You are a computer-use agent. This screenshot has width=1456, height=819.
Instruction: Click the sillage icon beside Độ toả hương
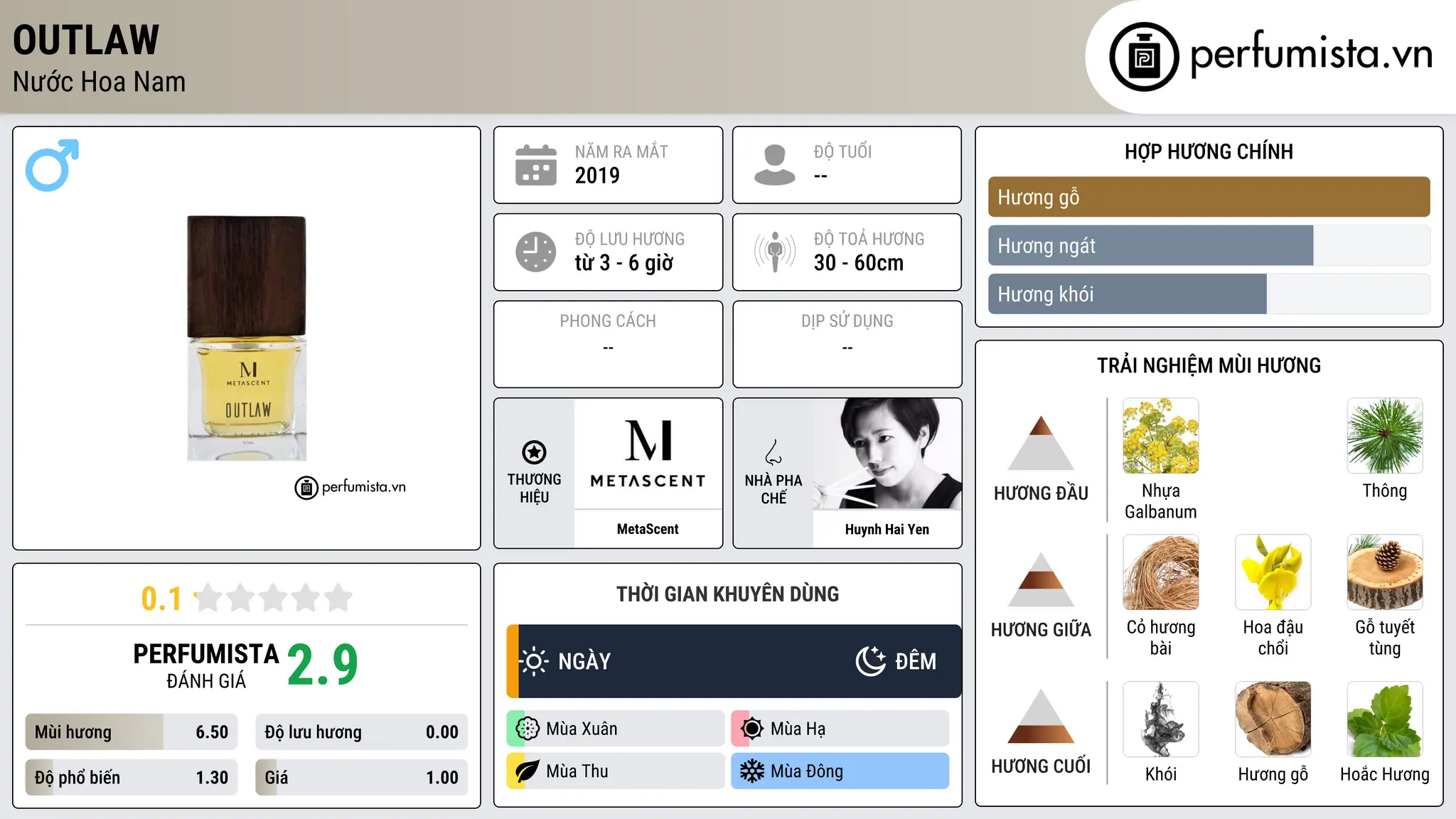coord(775,252)
